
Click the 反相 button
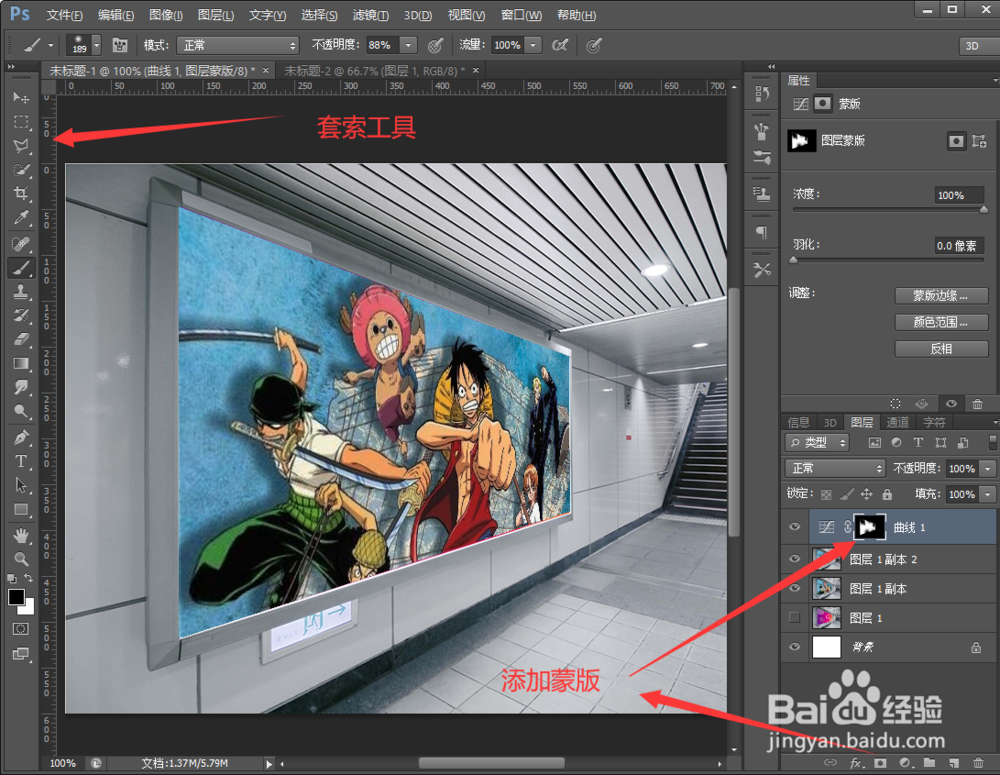[x=941, y=349]
